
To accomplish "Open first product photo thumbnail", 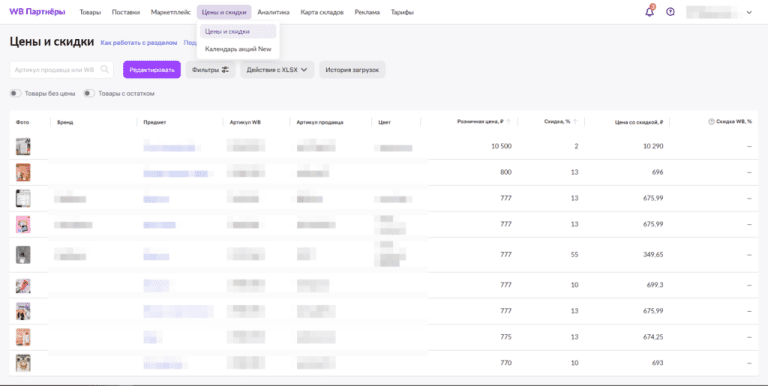I will point(23,146).
